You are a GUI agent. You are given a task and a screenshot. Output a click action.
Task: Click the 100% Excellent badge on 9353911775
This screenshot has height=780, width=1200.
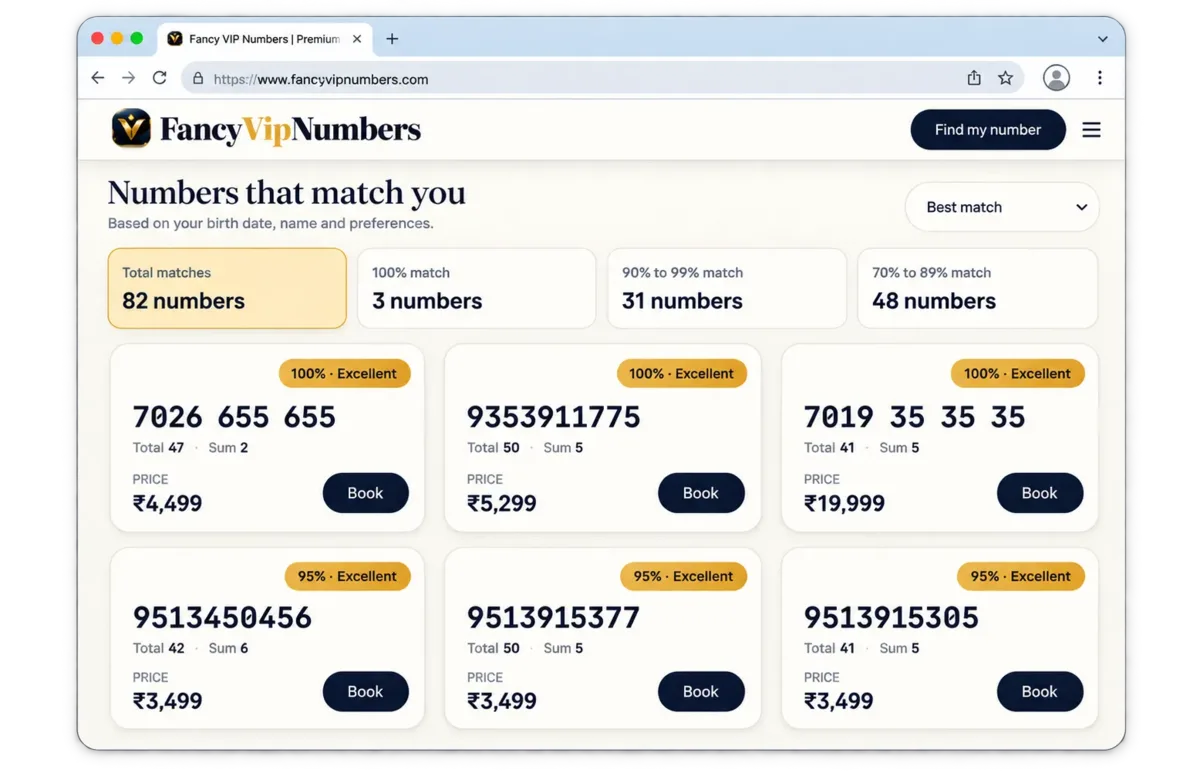pos(682,374)
